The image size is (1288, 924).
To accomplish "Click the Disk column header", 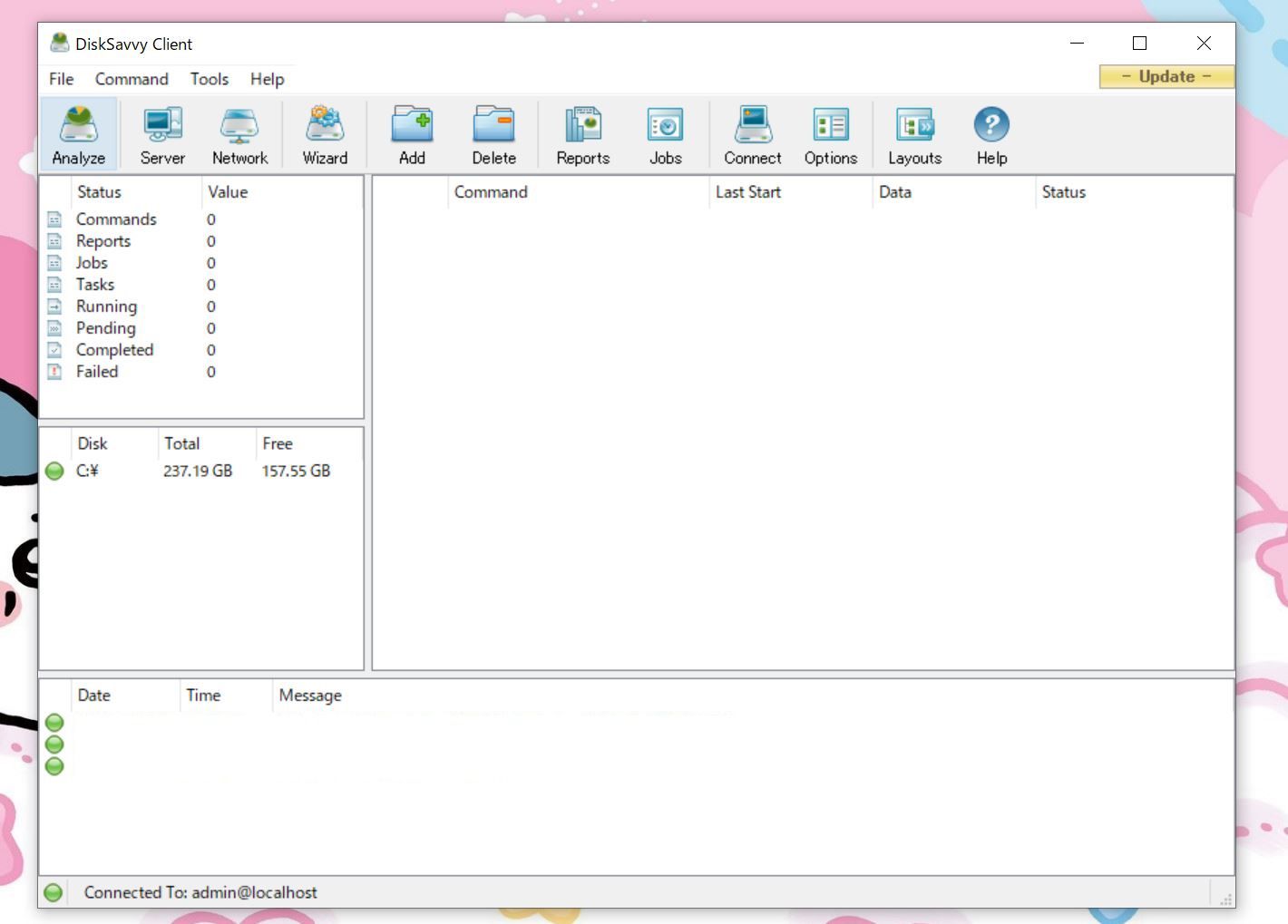I will (114, 443).
